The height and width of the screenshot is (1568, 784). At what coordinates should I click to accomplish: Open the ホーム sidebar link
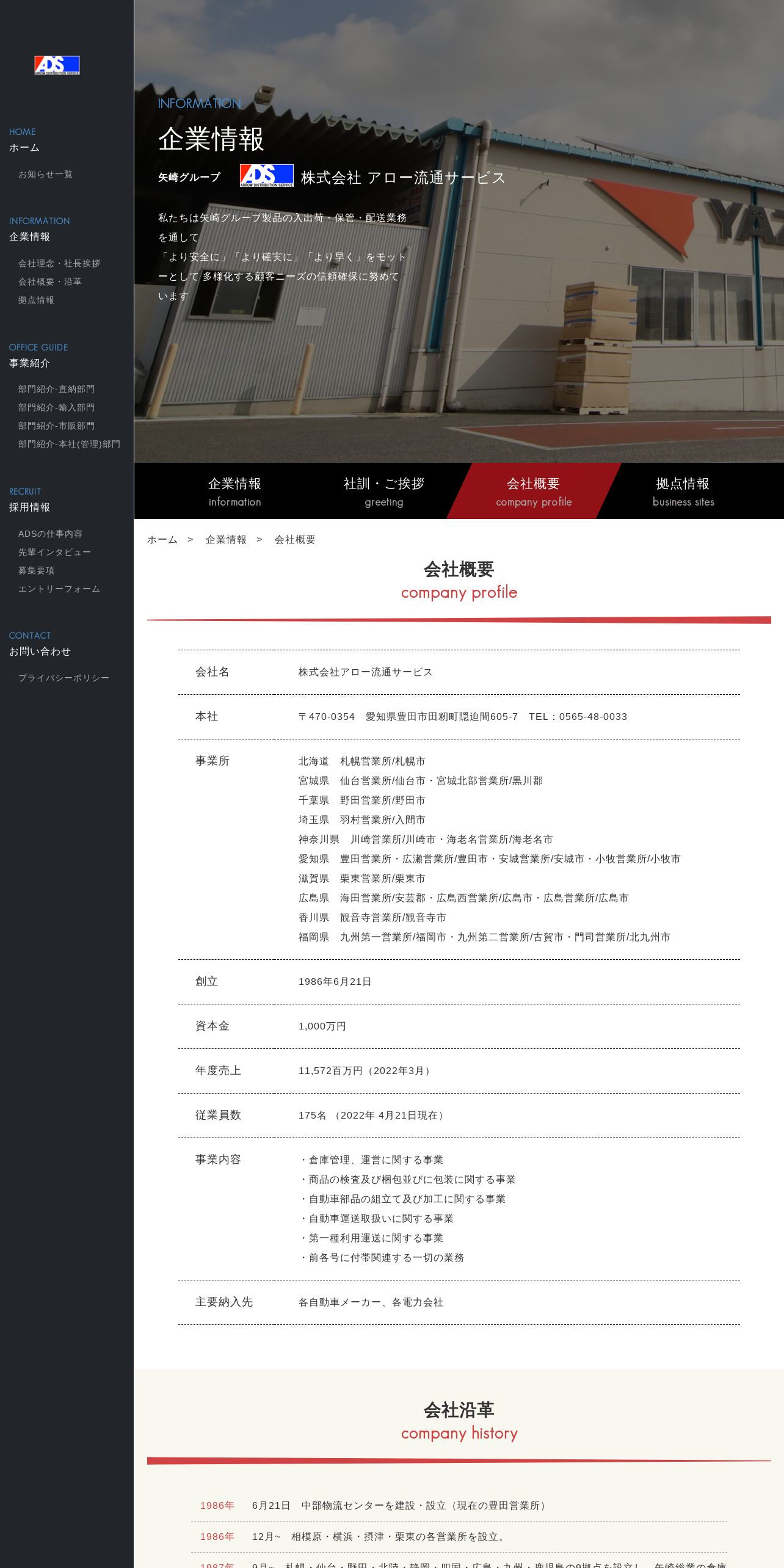[24, 148]
